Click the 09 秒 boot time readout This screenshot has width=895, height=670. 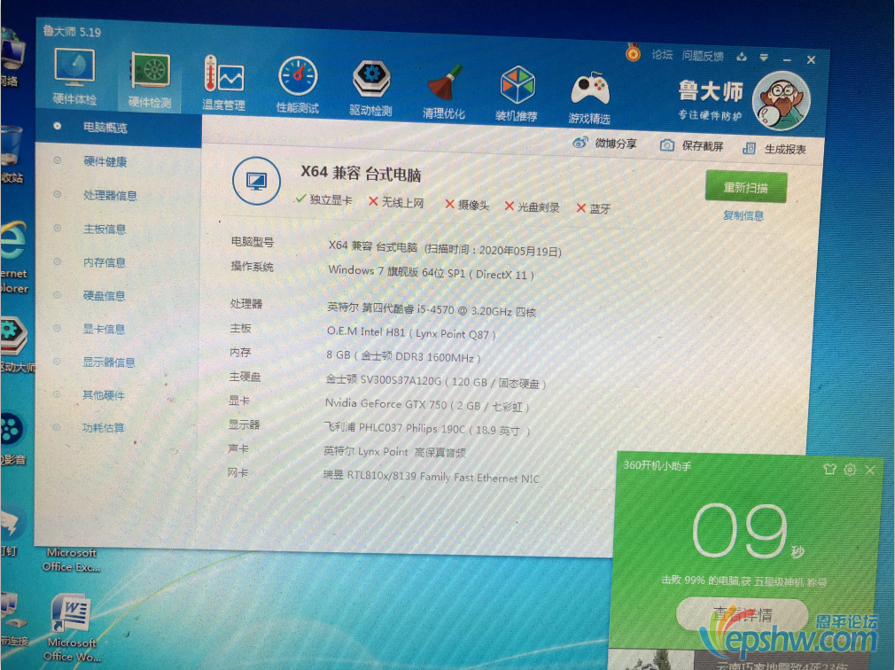coord(748,531)
